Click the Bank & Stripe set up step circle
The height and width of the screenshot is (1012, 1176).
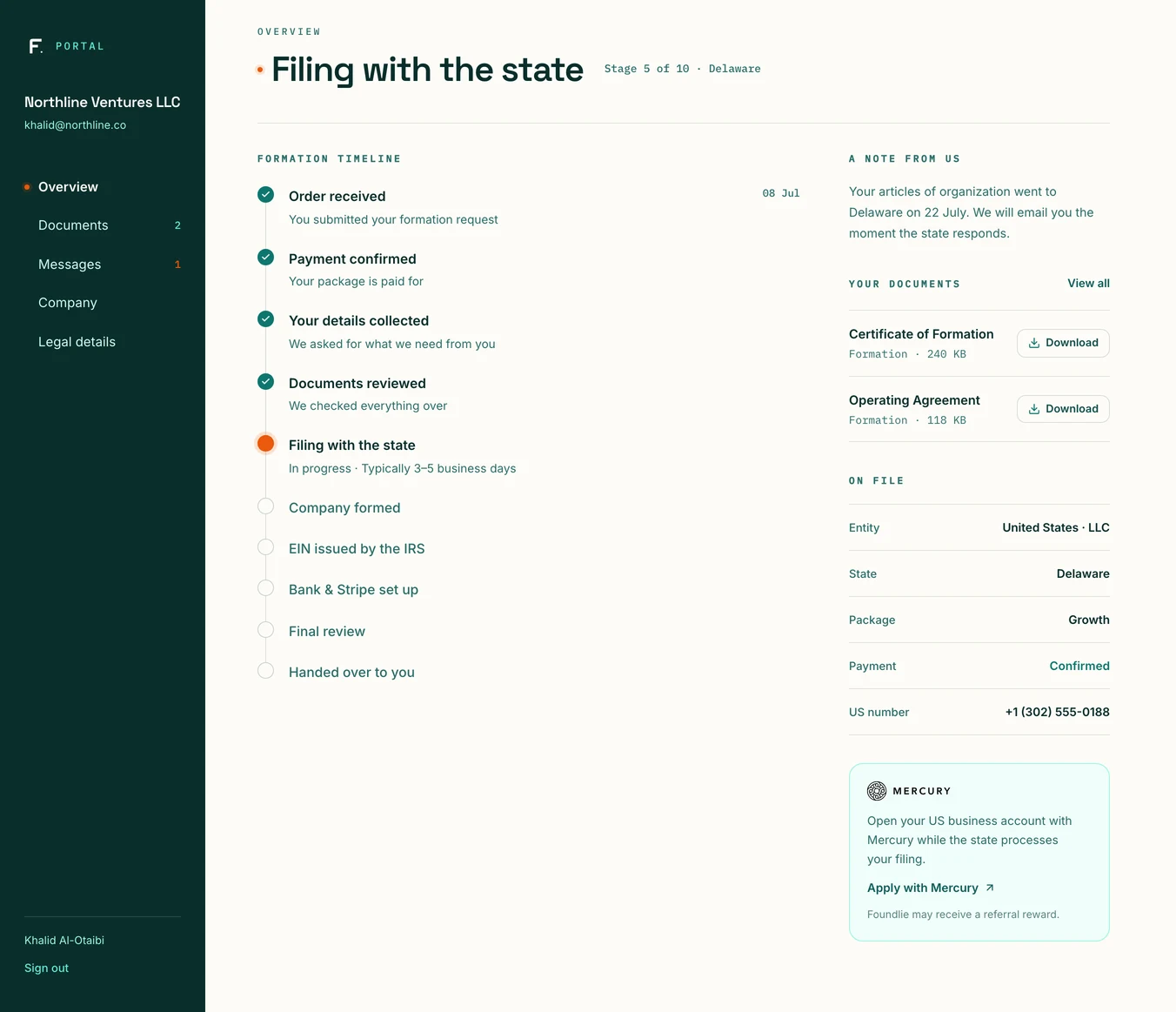pos(266,588)
